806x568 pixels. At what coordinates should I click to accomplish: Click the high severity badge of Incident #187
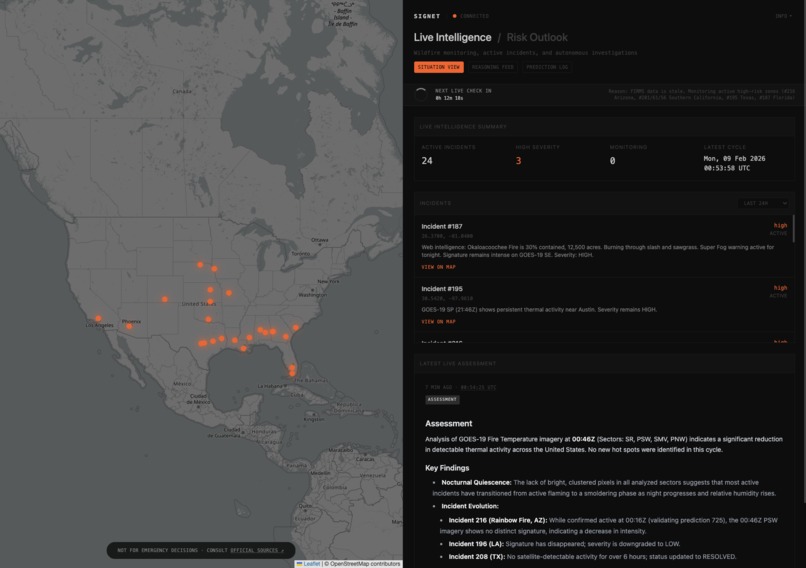tap(780, 226)
